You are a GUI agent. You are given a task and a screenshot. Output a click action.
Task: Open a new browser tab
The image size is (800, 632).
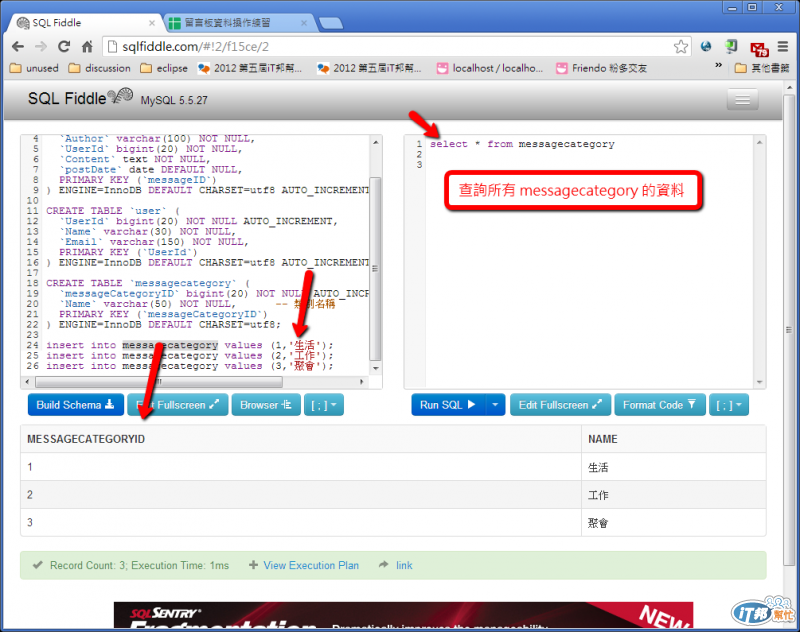pyautogui.click(x=331, y=23)
